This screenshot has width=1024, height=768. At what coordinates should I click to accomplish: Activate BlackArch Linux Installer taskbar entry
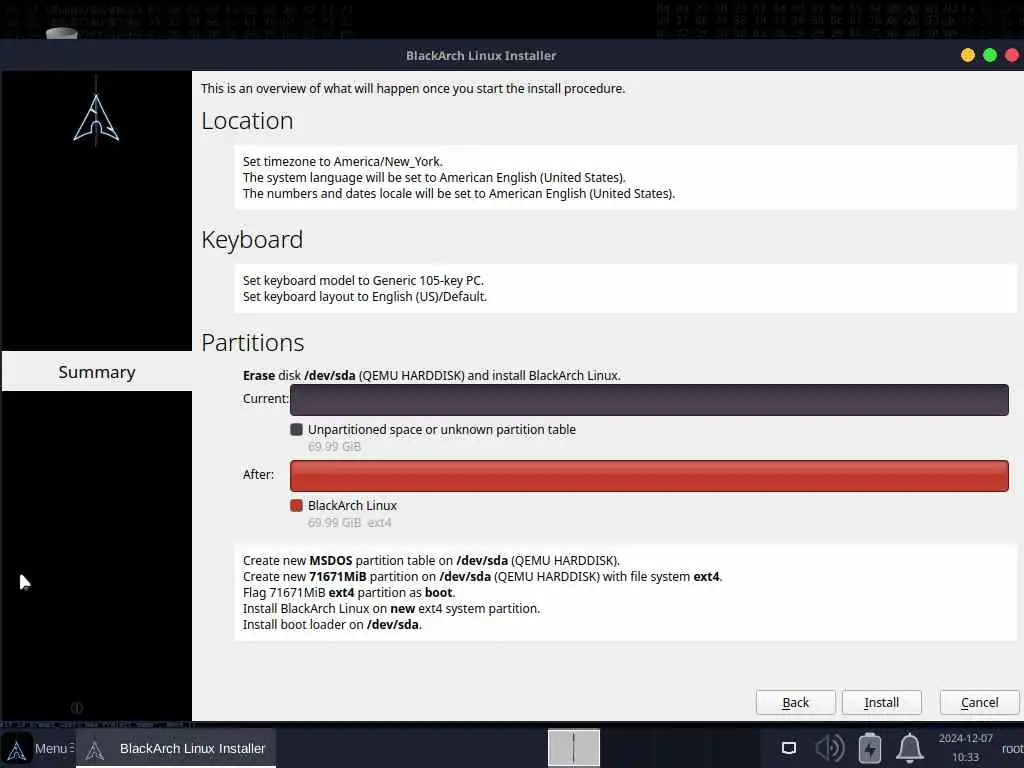point(176,748)
